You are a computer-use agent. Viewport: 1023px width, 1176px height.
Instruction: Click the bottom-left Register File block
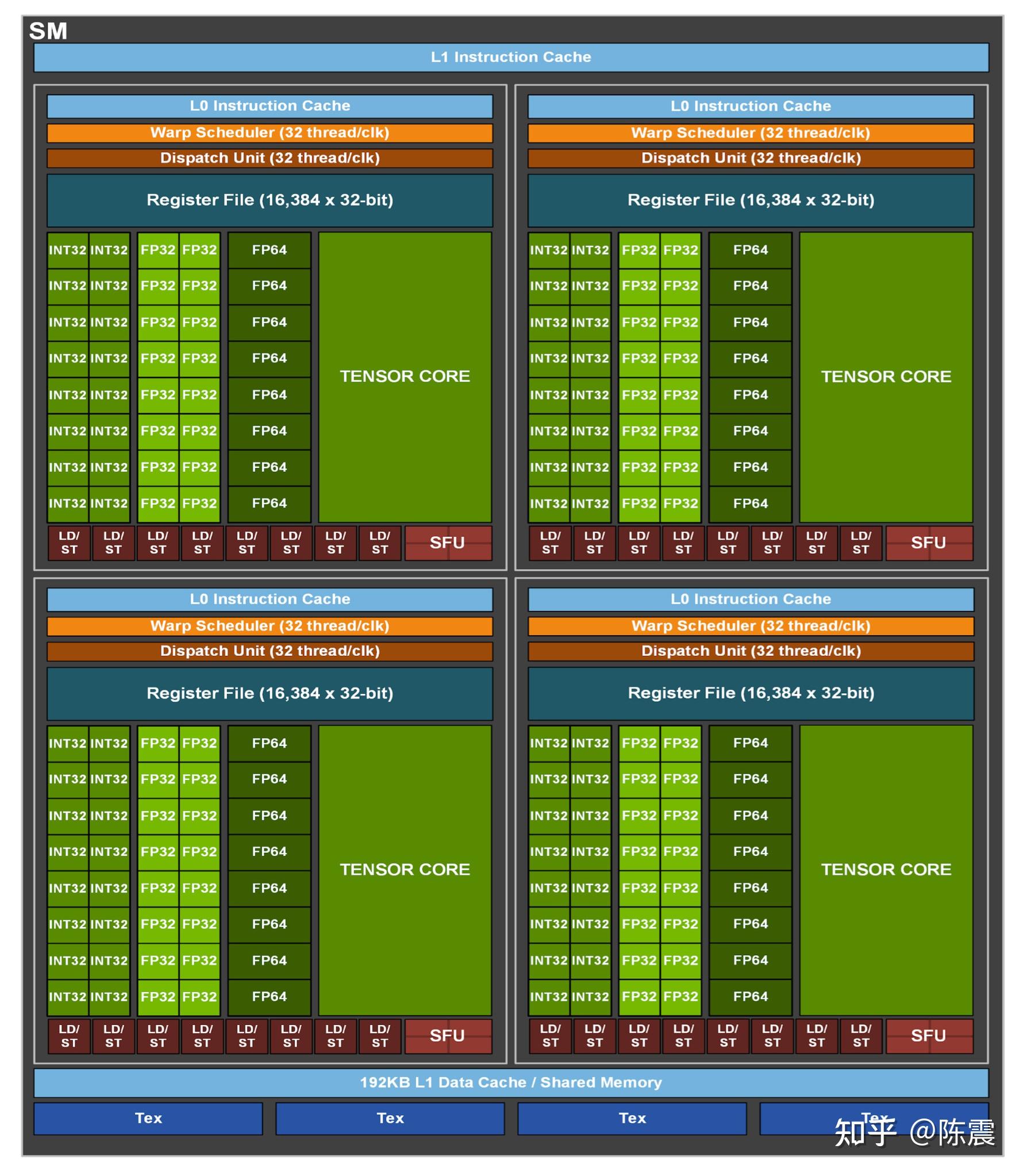270,693
